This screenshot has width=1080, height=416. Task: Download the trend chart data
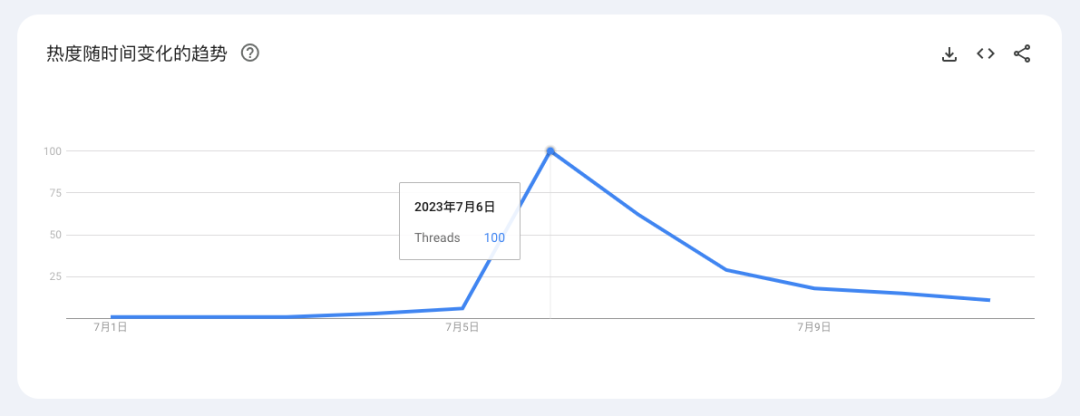click(x=949, y=54)
